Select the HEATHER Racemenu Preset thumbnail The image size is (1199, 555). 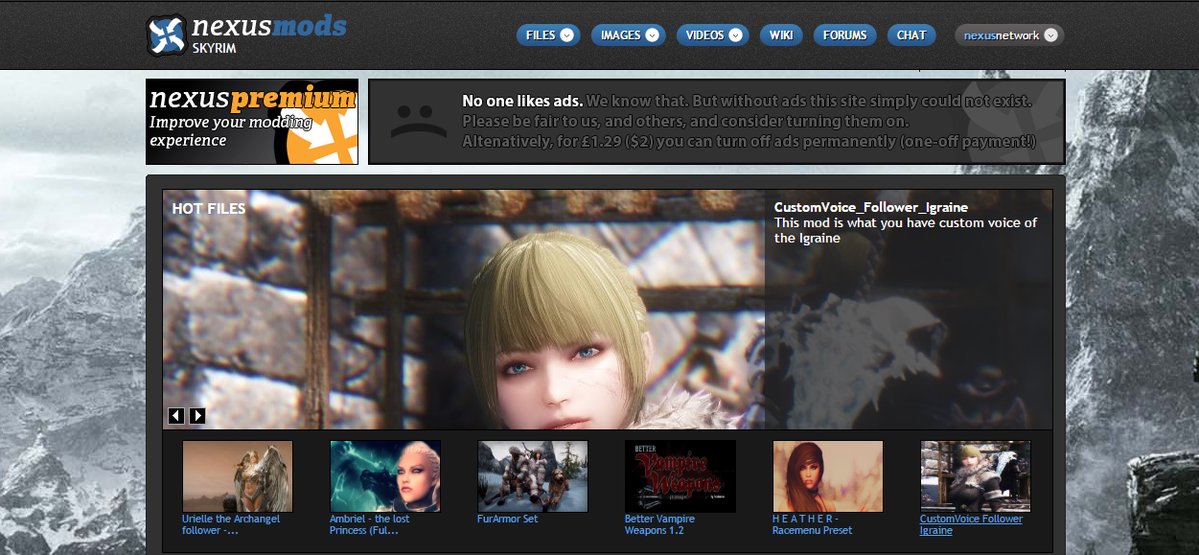click(827, 476)
